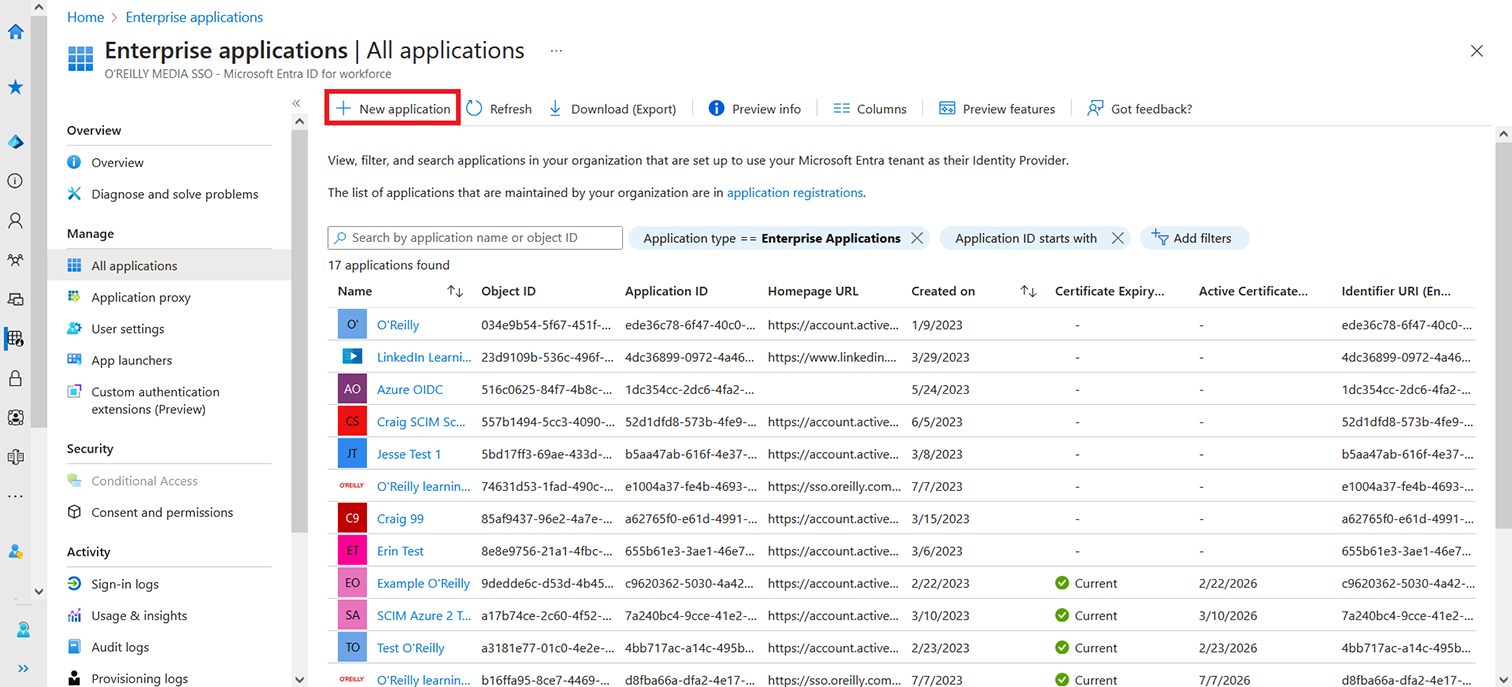This screenshot has height=687, width=1512.
Task: Click New application
Action: tap(392, 109)
